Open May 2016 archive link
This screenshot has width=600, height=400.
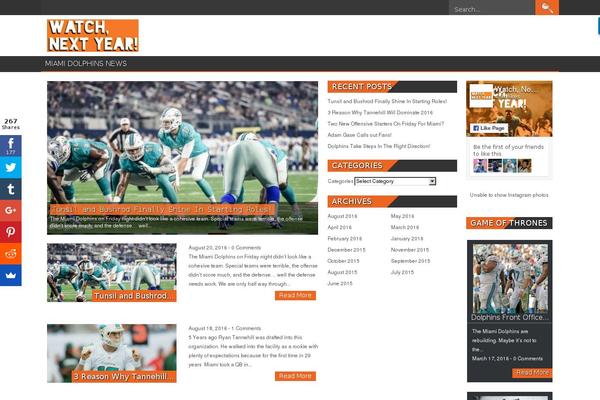pos(402,216)
